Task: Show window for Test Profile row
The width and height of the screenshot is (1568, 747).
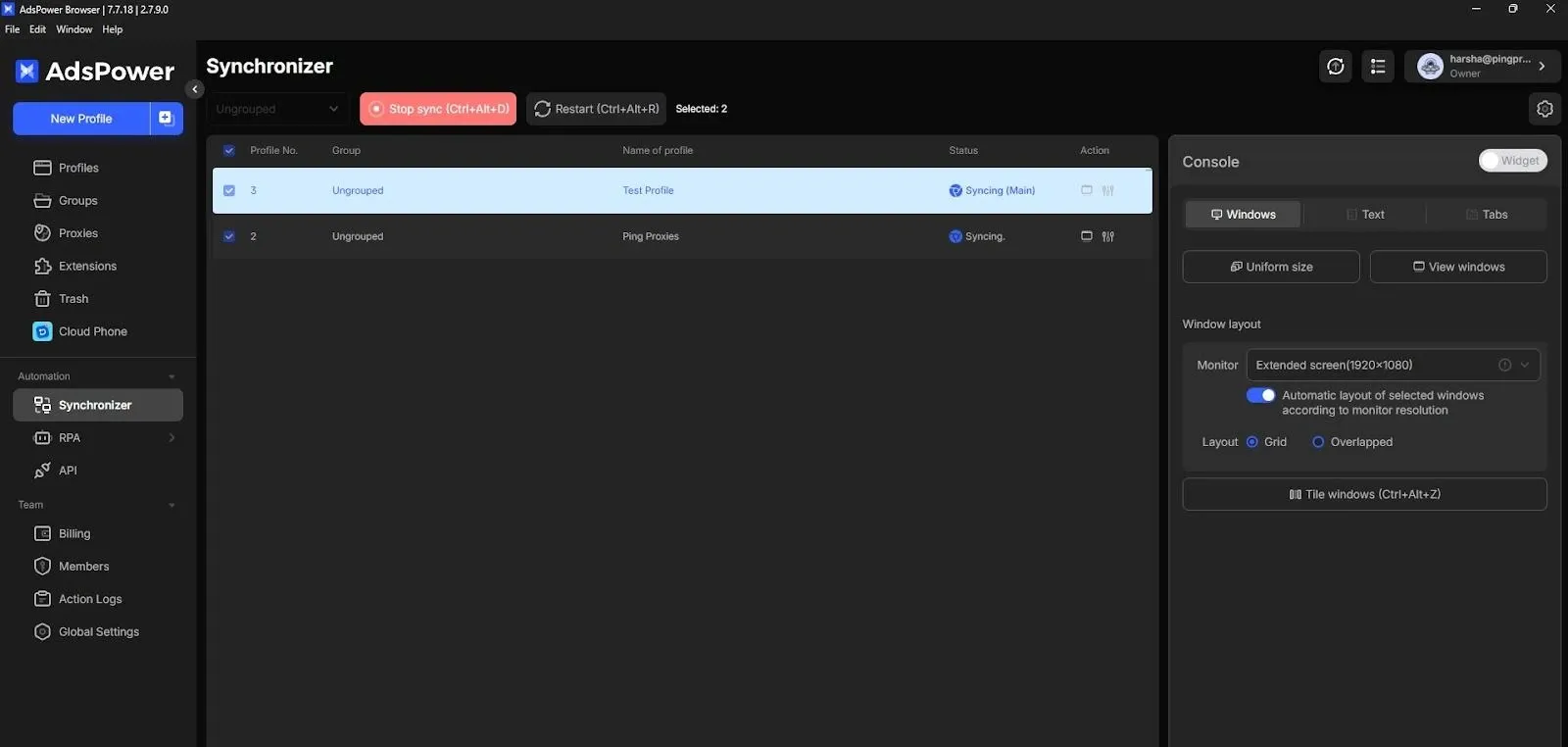Action: (1086, 190)
